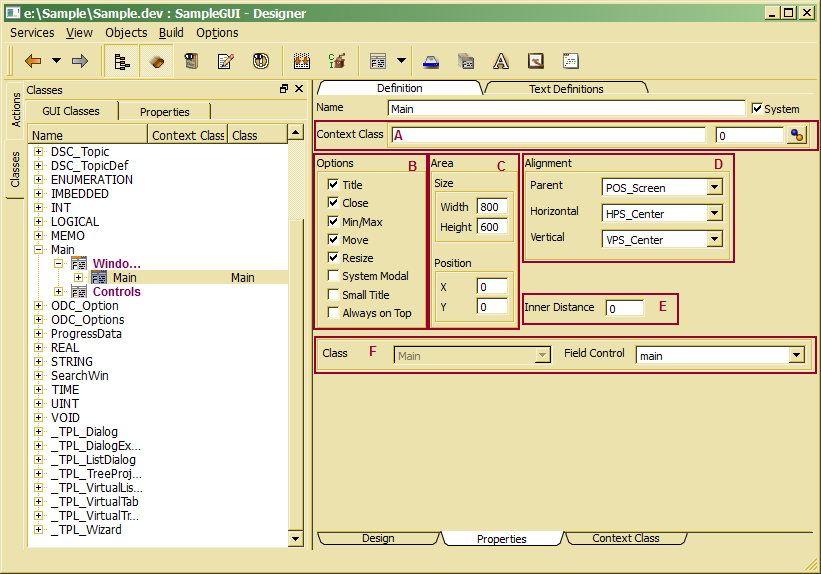This screenshot has height=574, width=821.
Task: Open the Field Control dropdown
Action: point(796,355)
